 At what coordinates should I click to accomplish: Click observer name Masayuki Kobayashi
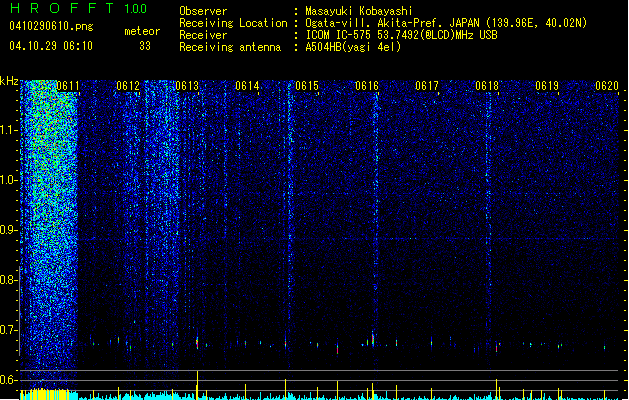click(359, 11)
